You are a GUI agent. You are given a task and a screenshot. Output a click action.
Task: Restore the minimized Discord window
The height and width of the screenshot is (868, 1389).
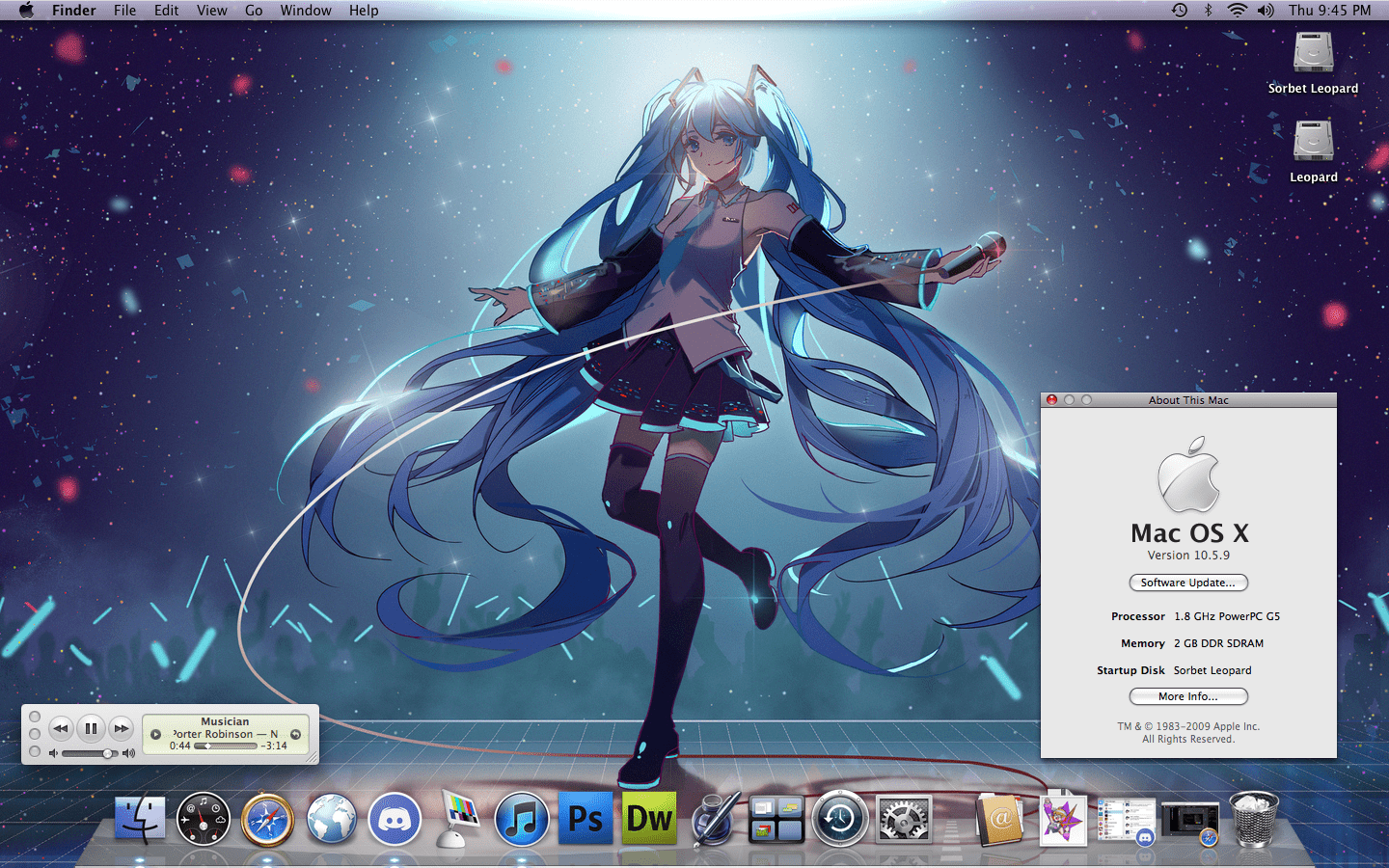tap(1126, 822)
